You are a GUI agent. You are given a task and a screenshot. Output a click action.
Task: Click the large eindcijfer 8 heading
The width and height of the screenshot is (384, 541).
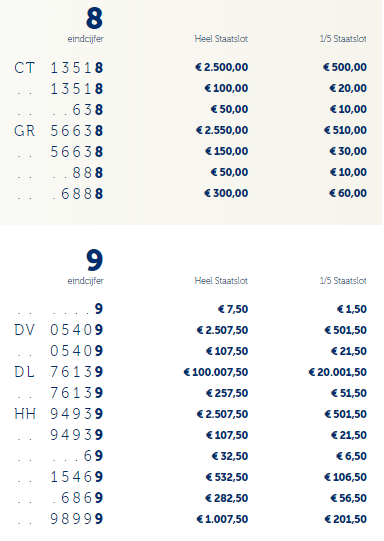tap(94, 18)
